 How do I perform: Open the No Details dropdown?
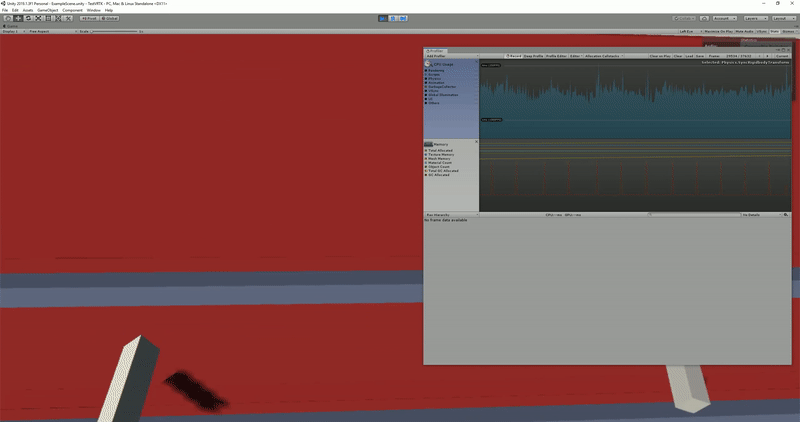(762, 215)
